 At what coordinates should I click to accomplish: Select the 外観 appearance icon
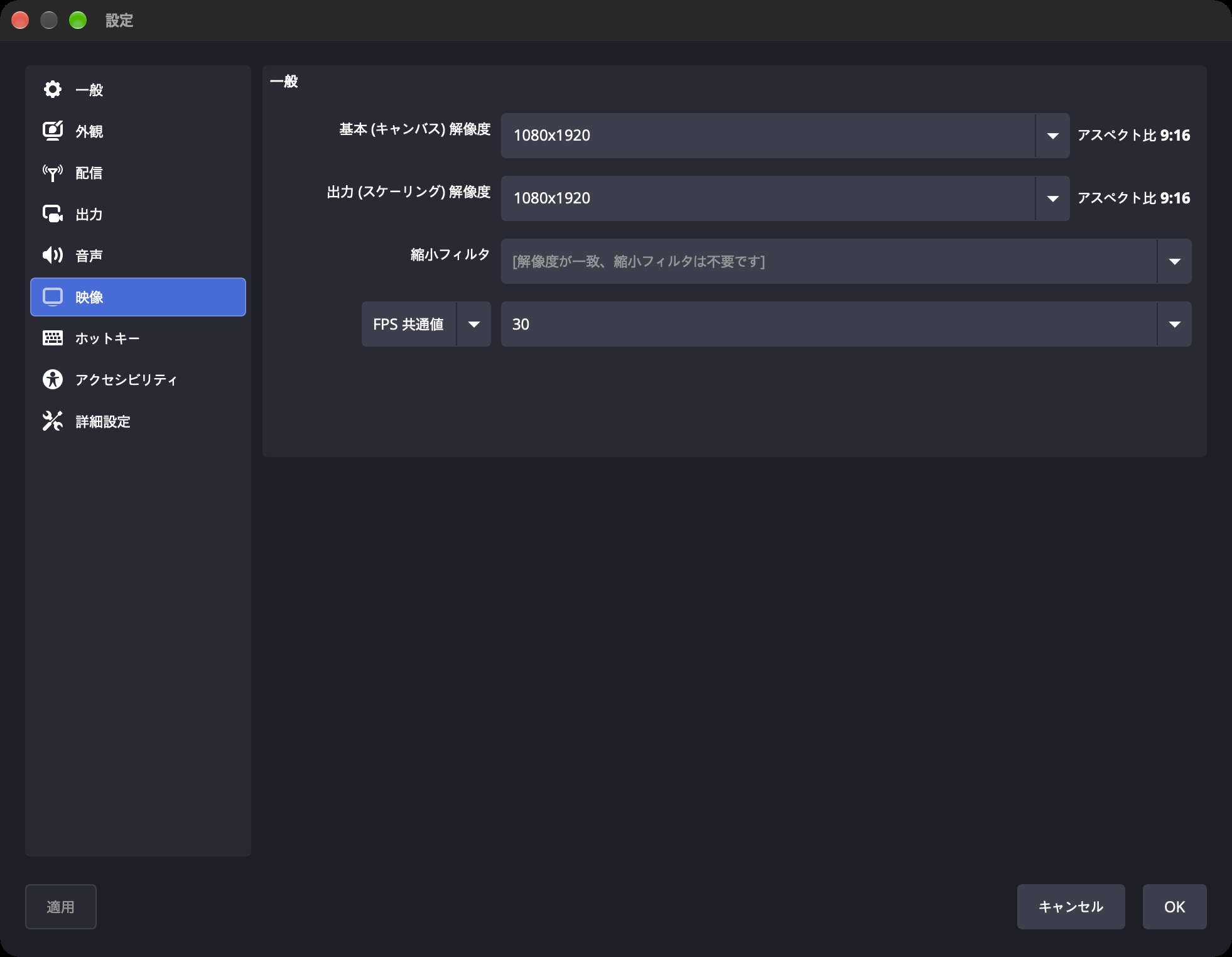pyautogui.click(x=53, y=131)
